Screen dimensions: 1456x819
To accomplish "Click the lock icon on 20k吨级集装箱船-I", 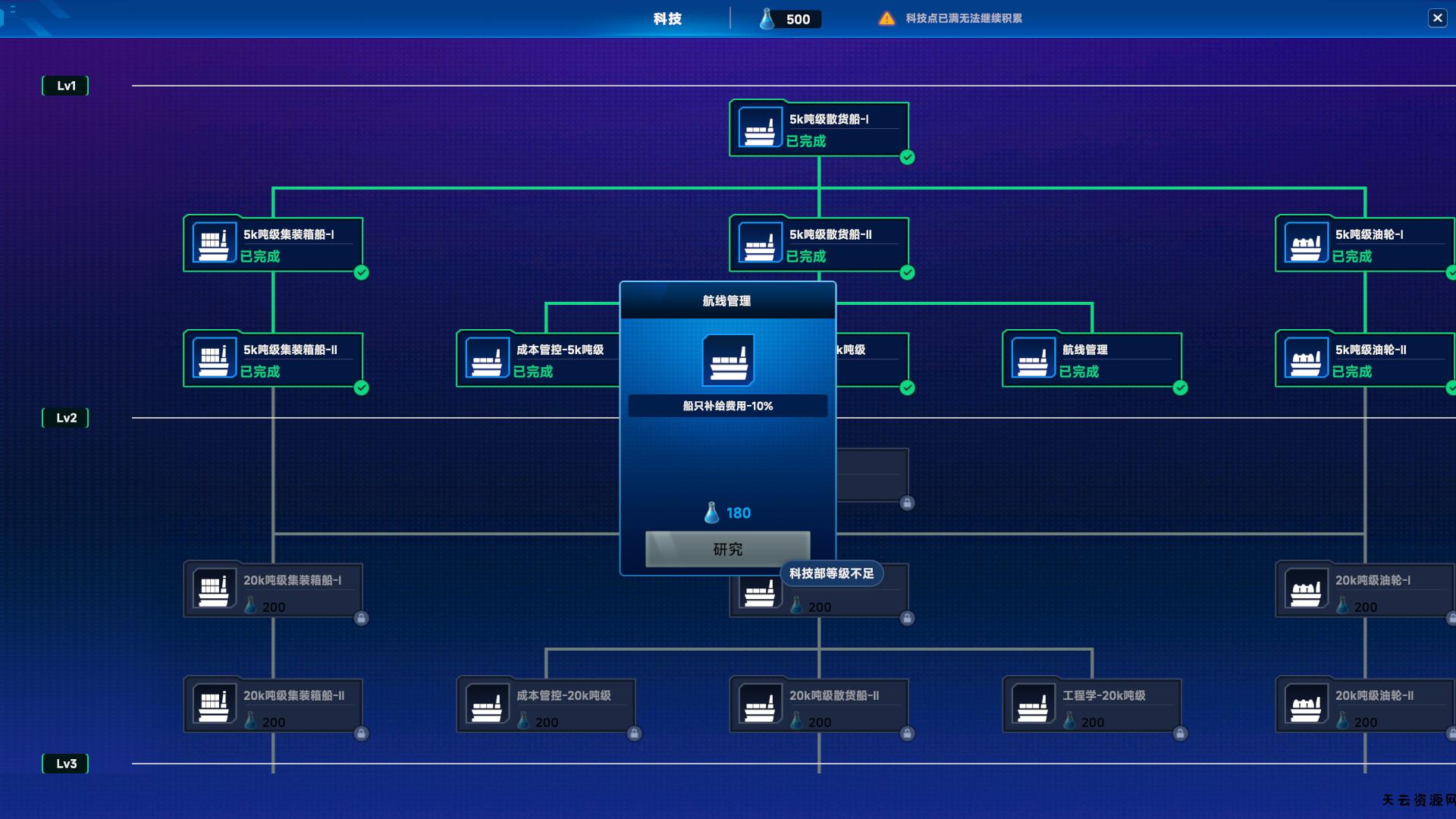I will click(362, 620).
